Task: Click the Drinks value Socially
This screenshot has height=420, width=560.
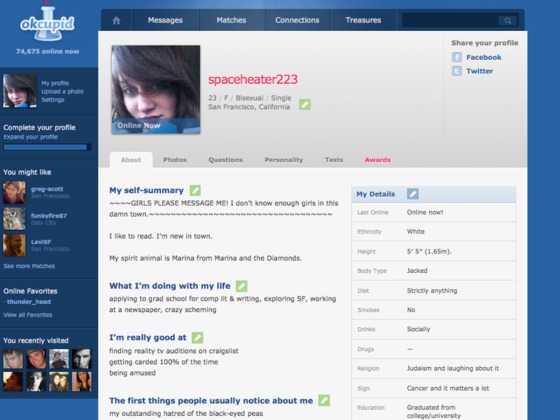Action: click(419, 329)
